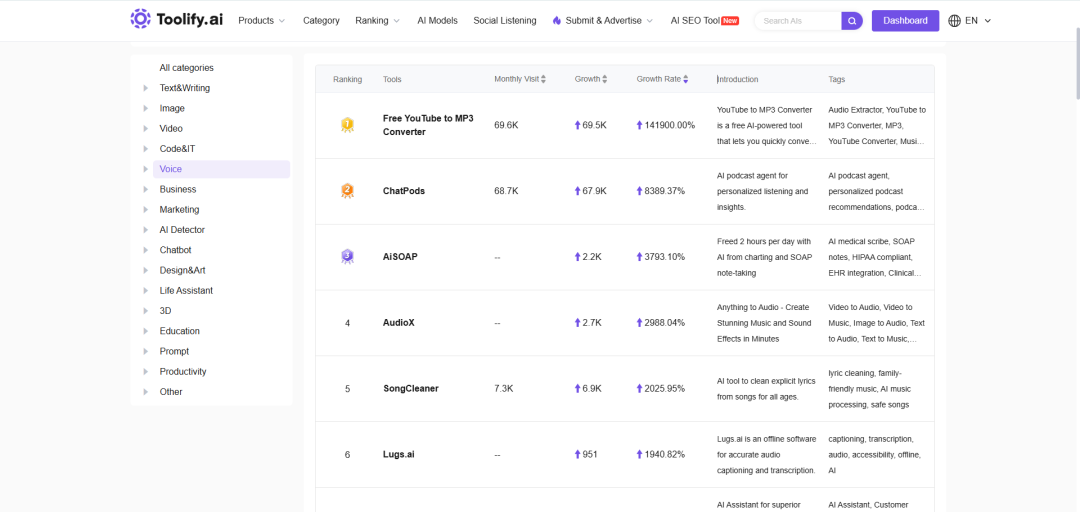Click the Search AIs input field
1080x512 pixels.
pos(799,21)
